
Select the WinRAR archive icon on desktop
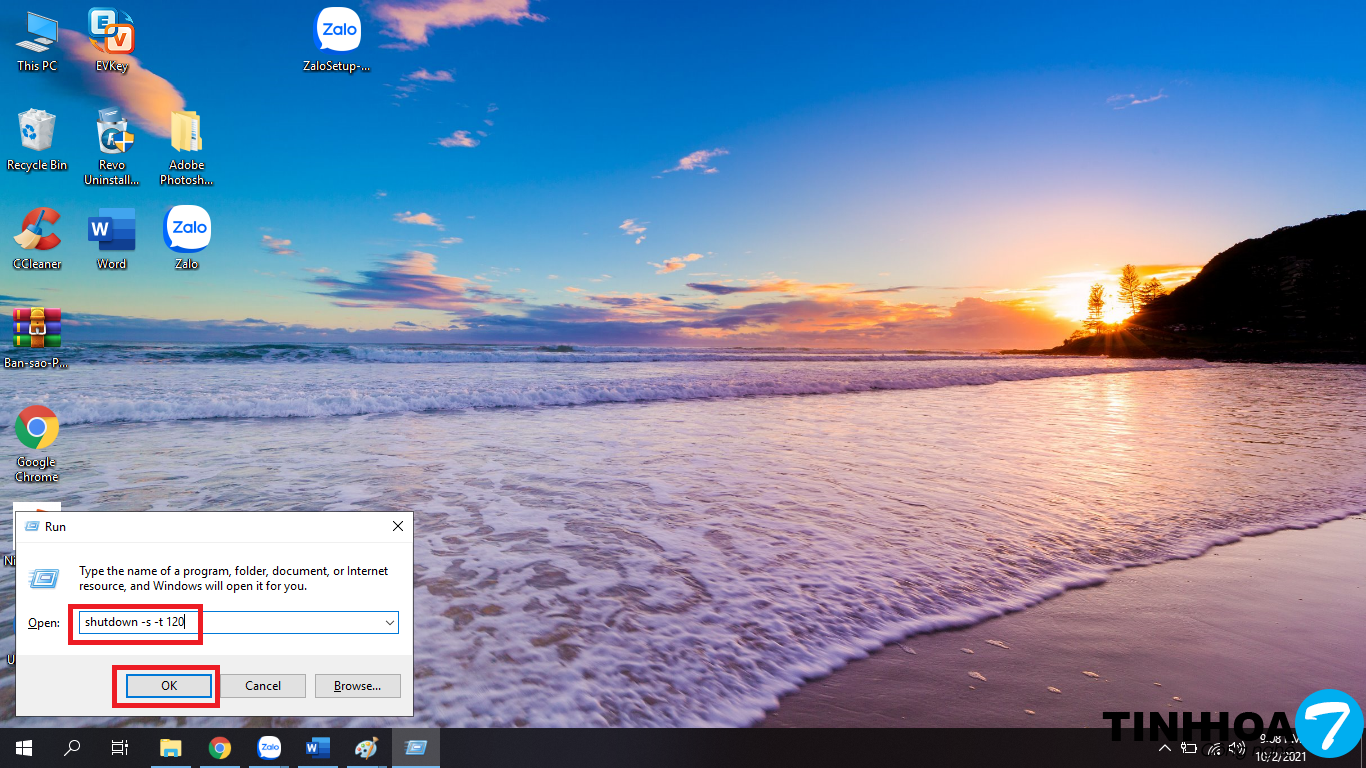coord(37,329)
